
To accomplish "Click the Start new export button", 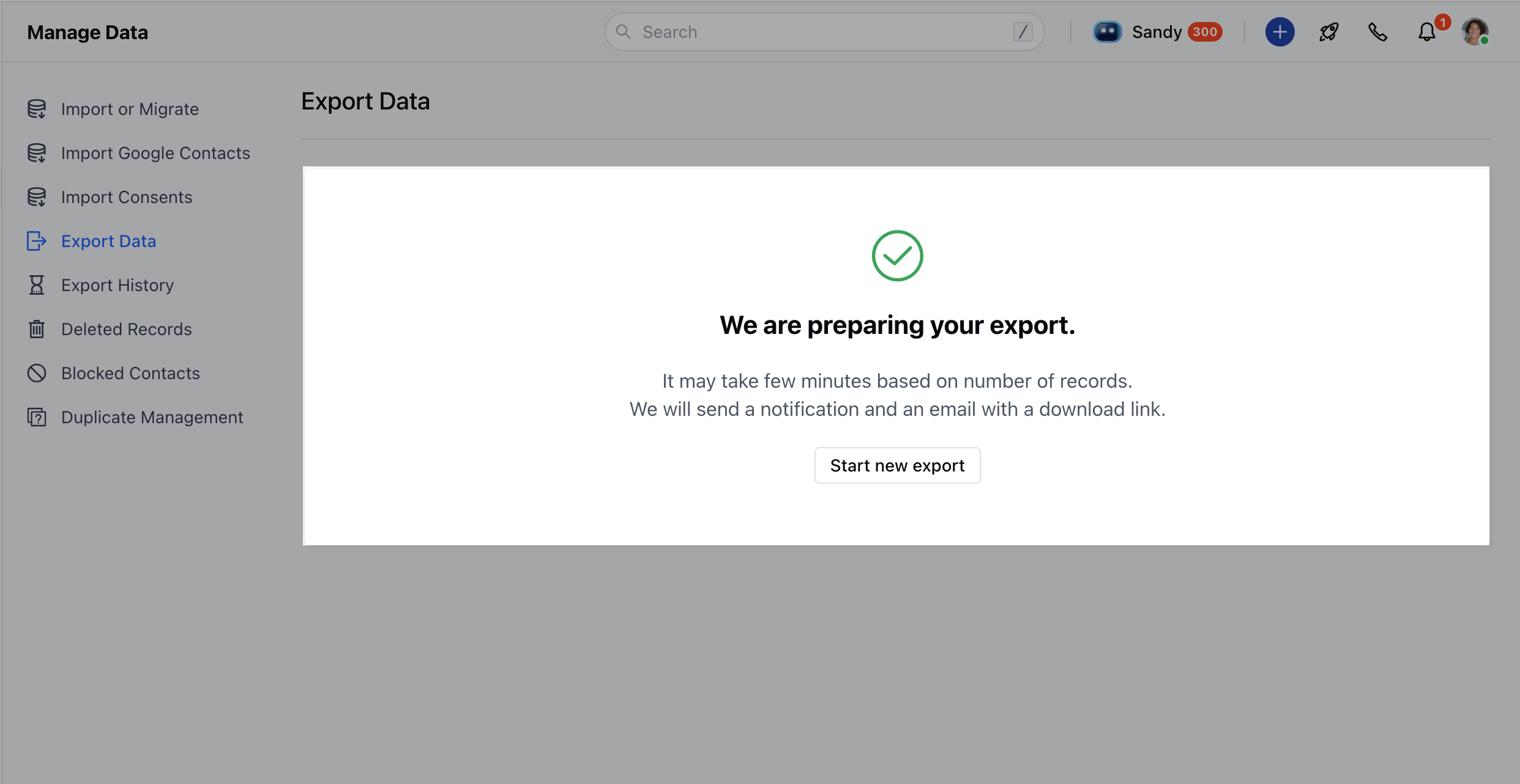I will coord(897,465).
